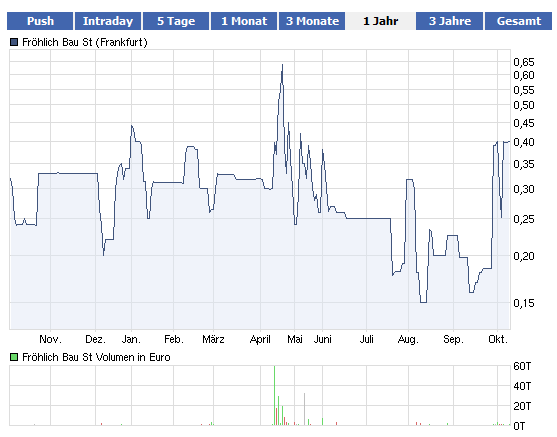Switch to the Push tab
The height and width of the screenshot is (437, 557).
(40, 21)
